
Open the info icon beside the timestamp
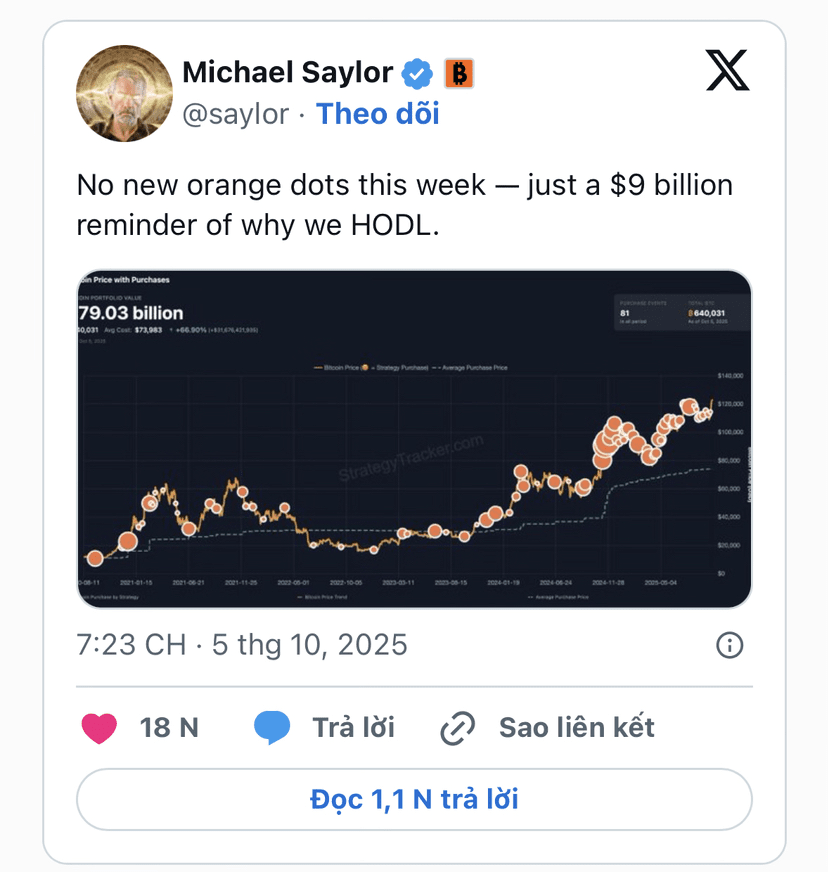click(730, 645)
